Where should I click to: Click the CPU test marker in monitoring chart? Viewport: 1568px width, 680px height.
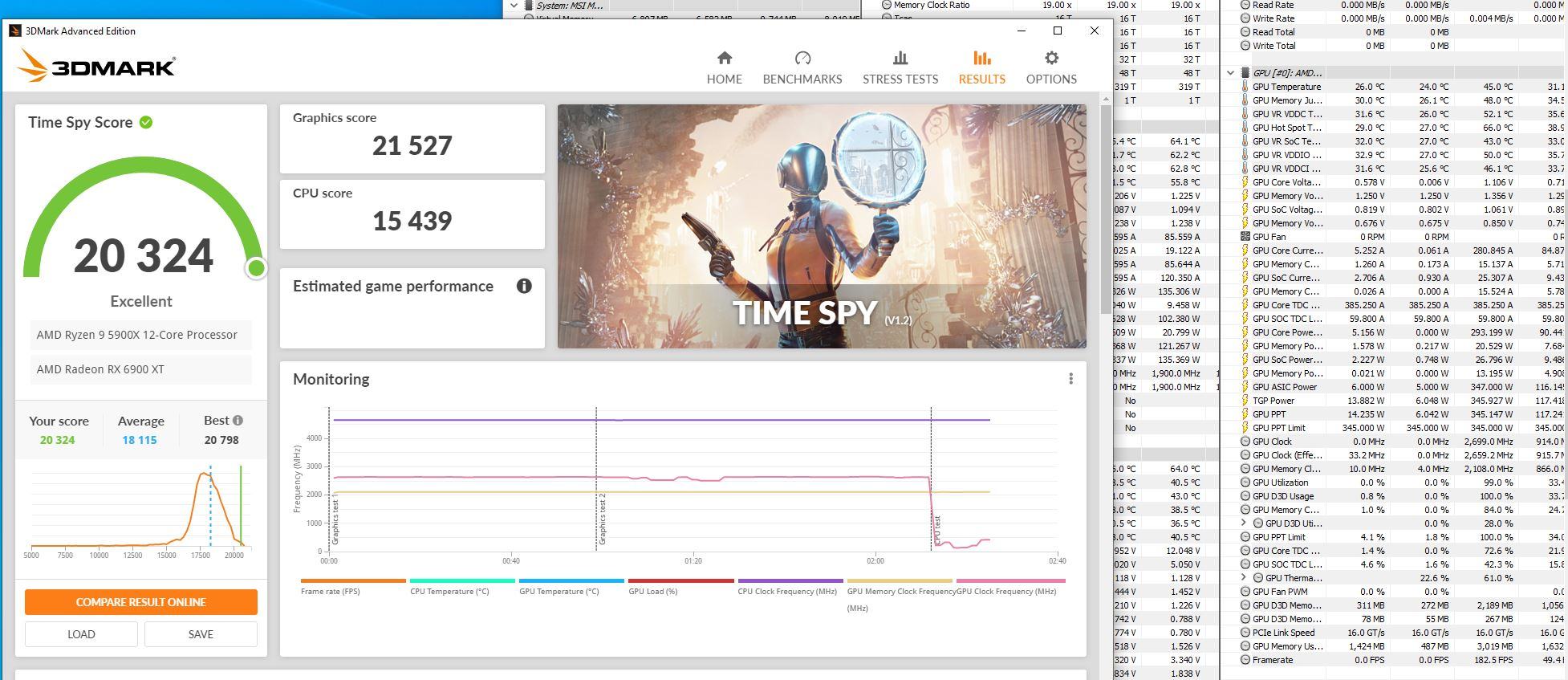936,530
